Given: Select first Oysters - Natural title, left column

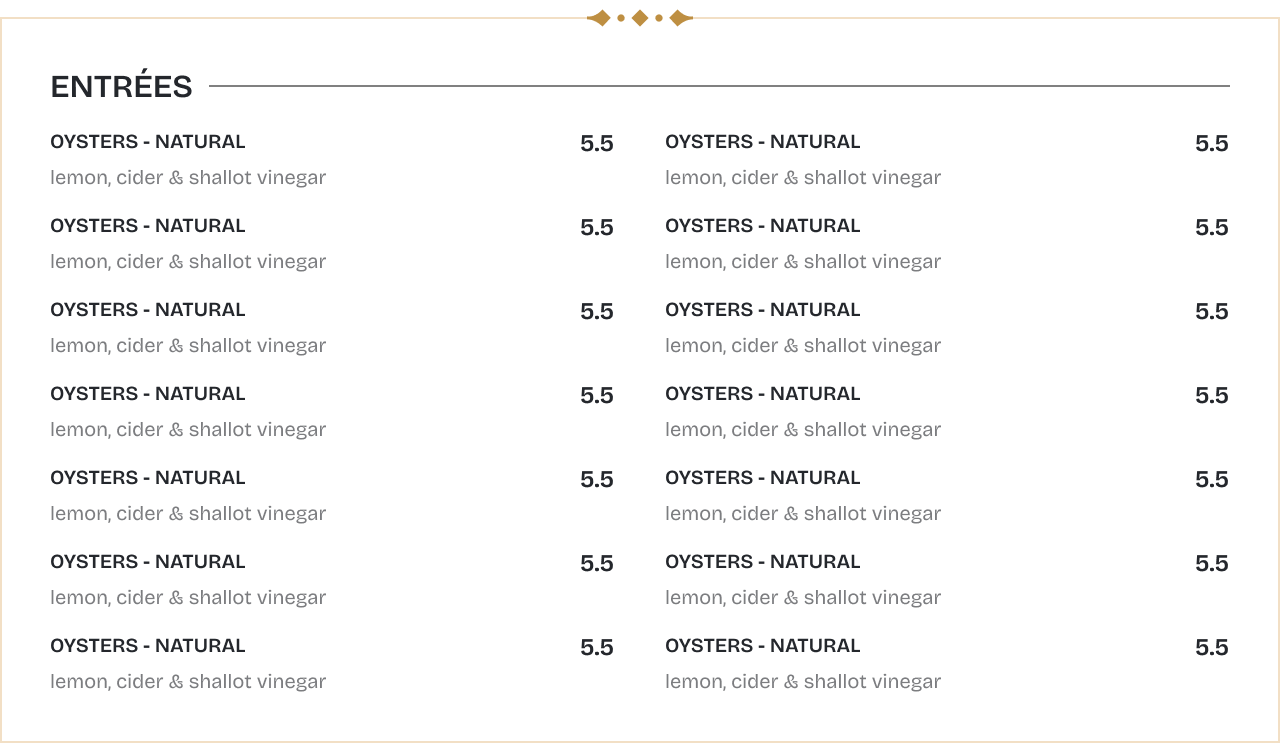Looking at the screenshot, I should 148,142.
